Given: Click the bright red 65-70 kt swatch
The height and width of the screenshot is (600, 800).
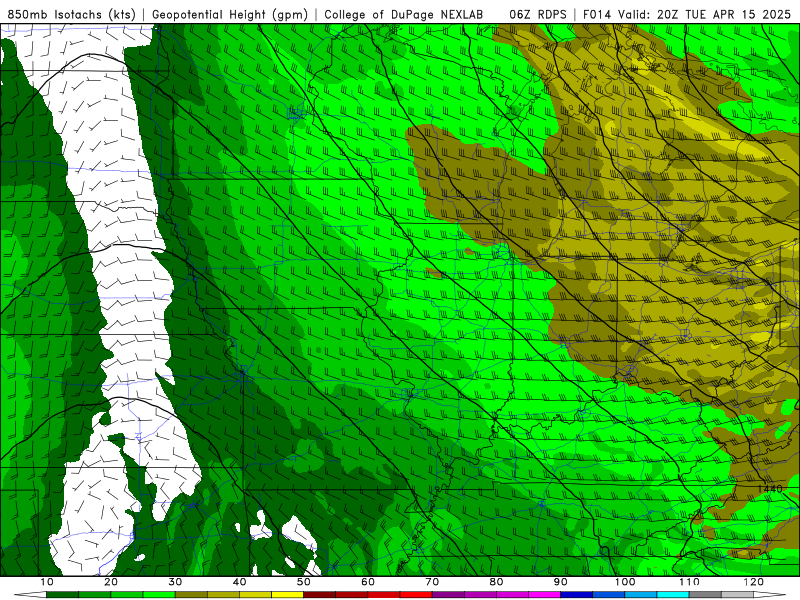Looking at the screenshot, I should point(416,595).
